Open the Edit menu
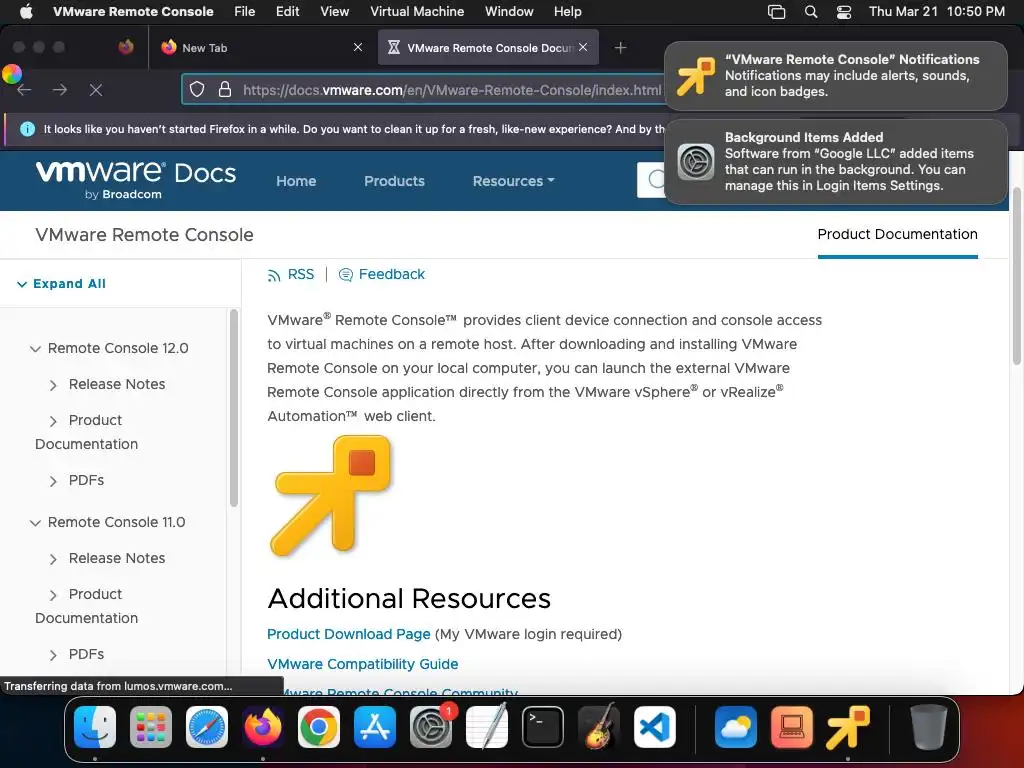Screen dimensions: 1024x768 [287, 11]
